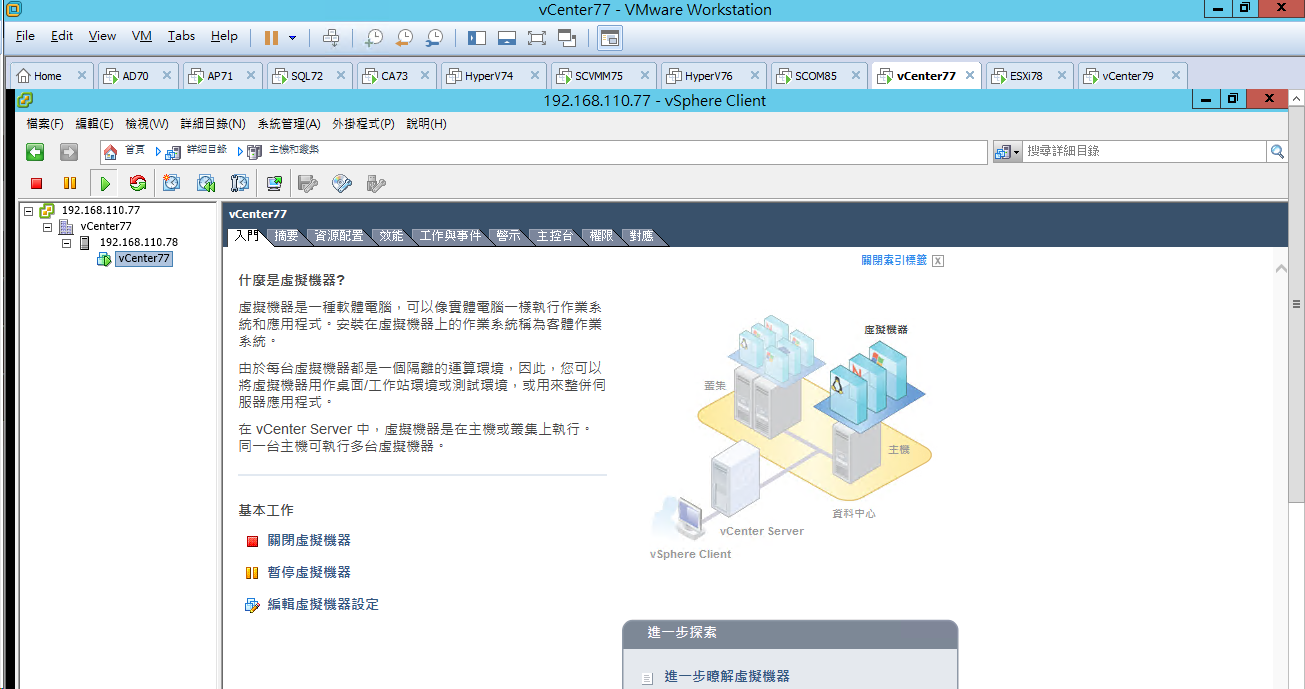The image size is (1305, 689).
Task: Switch to the 主控台 tab
Action: pos(555,237)
